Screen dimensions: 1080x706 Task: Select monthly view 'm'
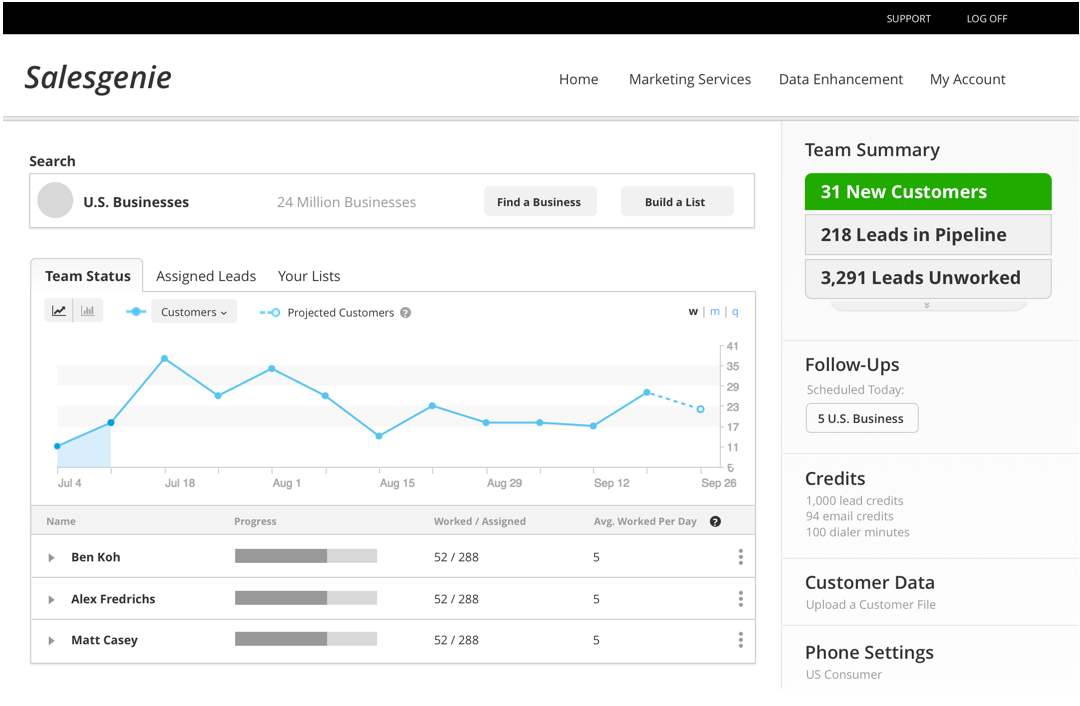point(715,312)
